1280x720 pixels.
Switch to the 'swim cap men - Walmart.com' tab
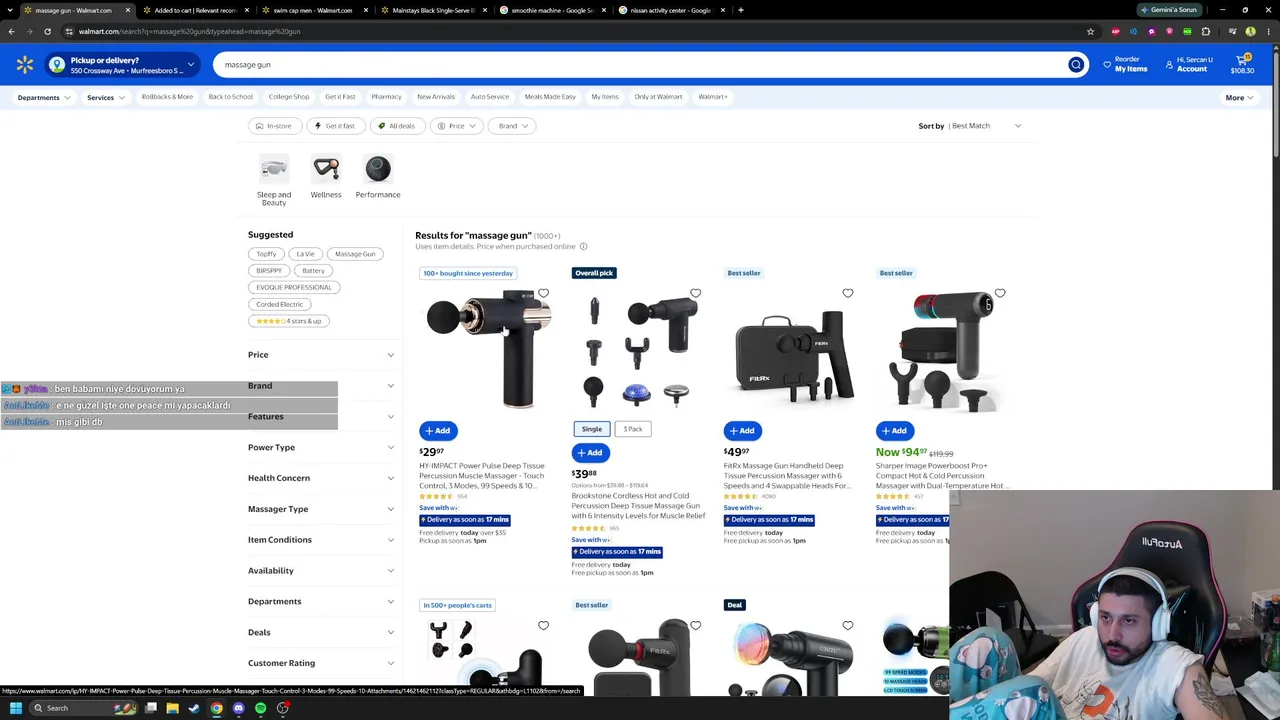pos(313,10)
